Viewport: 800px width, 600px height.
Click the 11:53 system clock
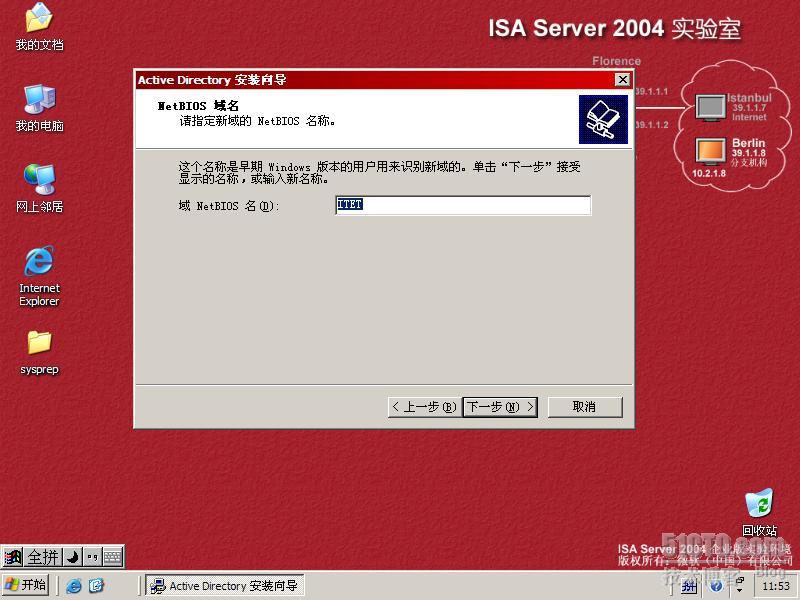pos(776,586)
